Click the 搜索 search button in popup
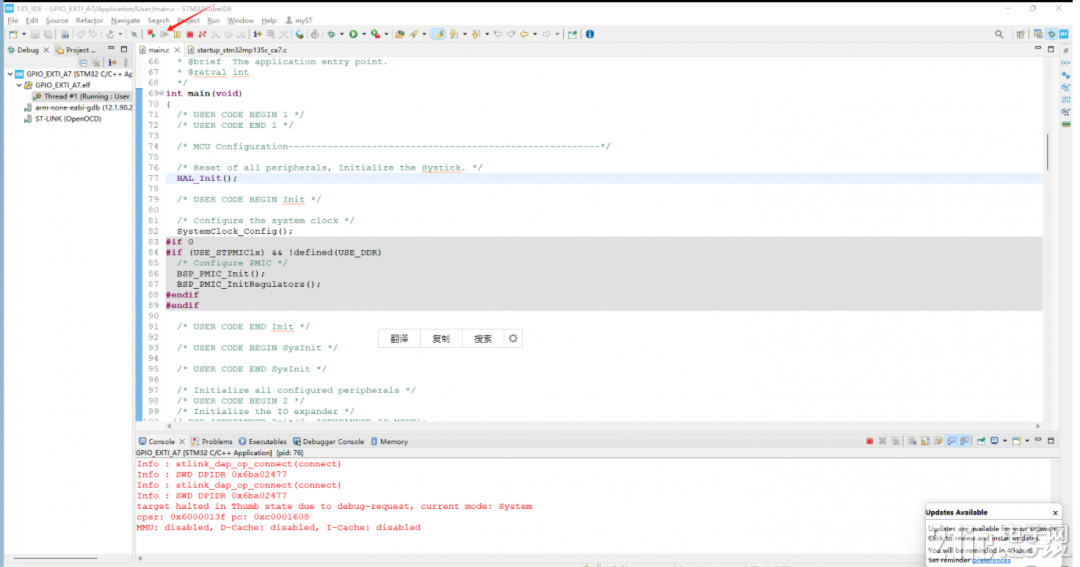This screenshot has height=567, width=1080. (x=483, y=338)
